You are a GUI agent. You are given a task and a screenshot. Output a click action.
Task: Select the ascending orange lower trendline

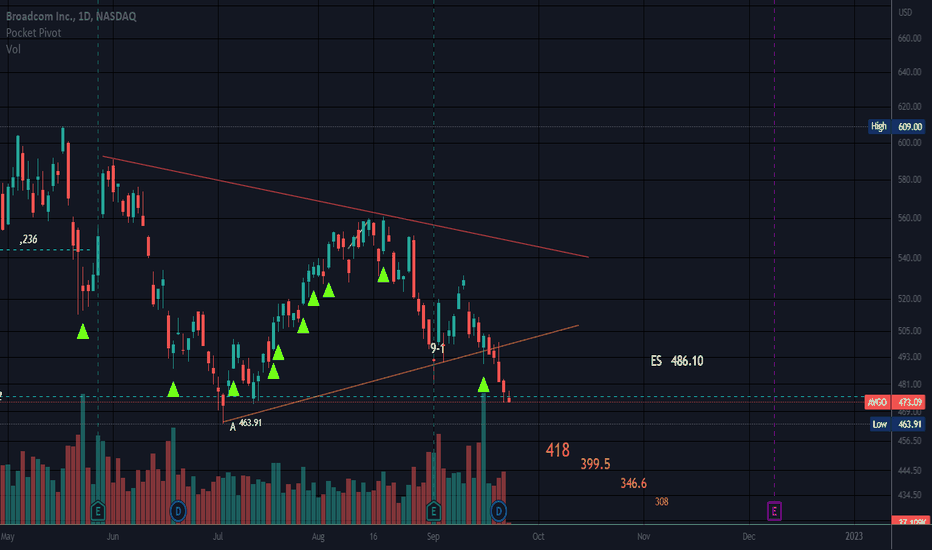click(401, 373)
